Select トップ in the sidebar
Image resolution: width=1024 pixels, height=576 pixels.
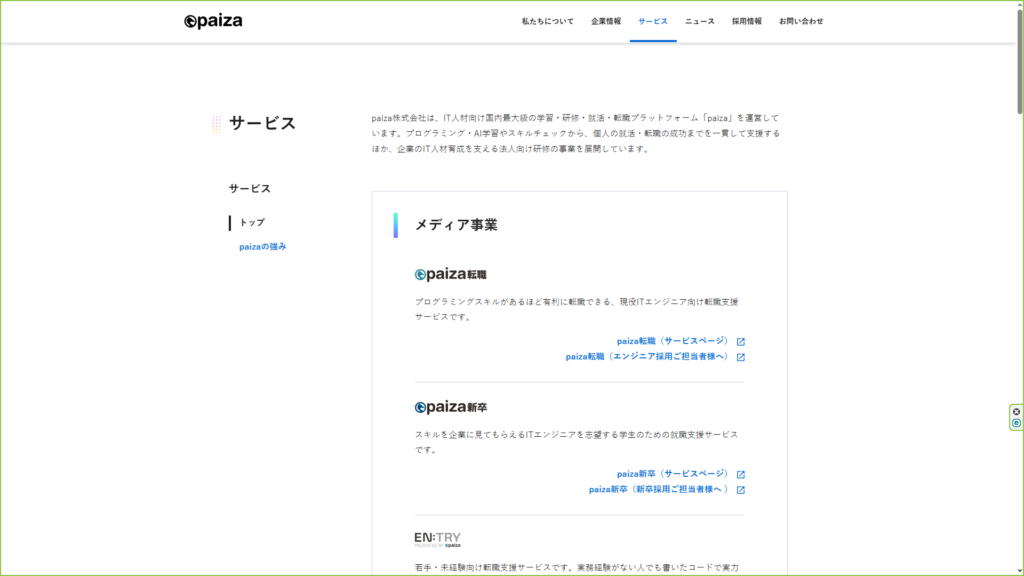[252, 223]
